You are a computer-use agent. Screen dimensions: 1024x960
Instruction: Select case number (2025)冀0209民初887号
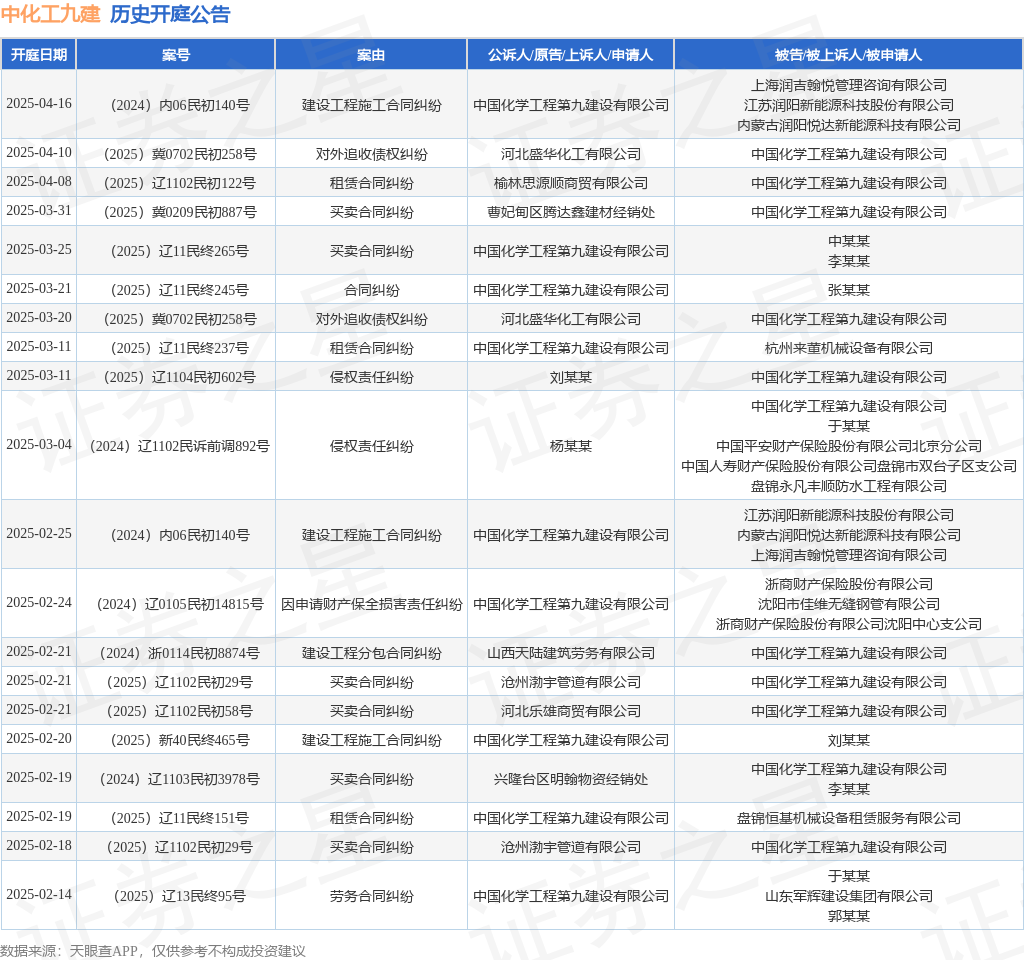[180, 212]
